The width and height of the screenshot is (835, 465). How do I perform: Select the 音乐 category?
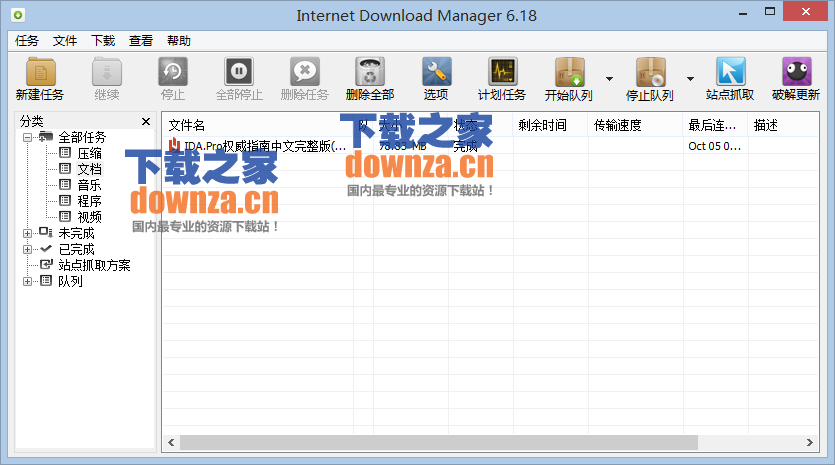pyautogui.click(x=89, y=185)
